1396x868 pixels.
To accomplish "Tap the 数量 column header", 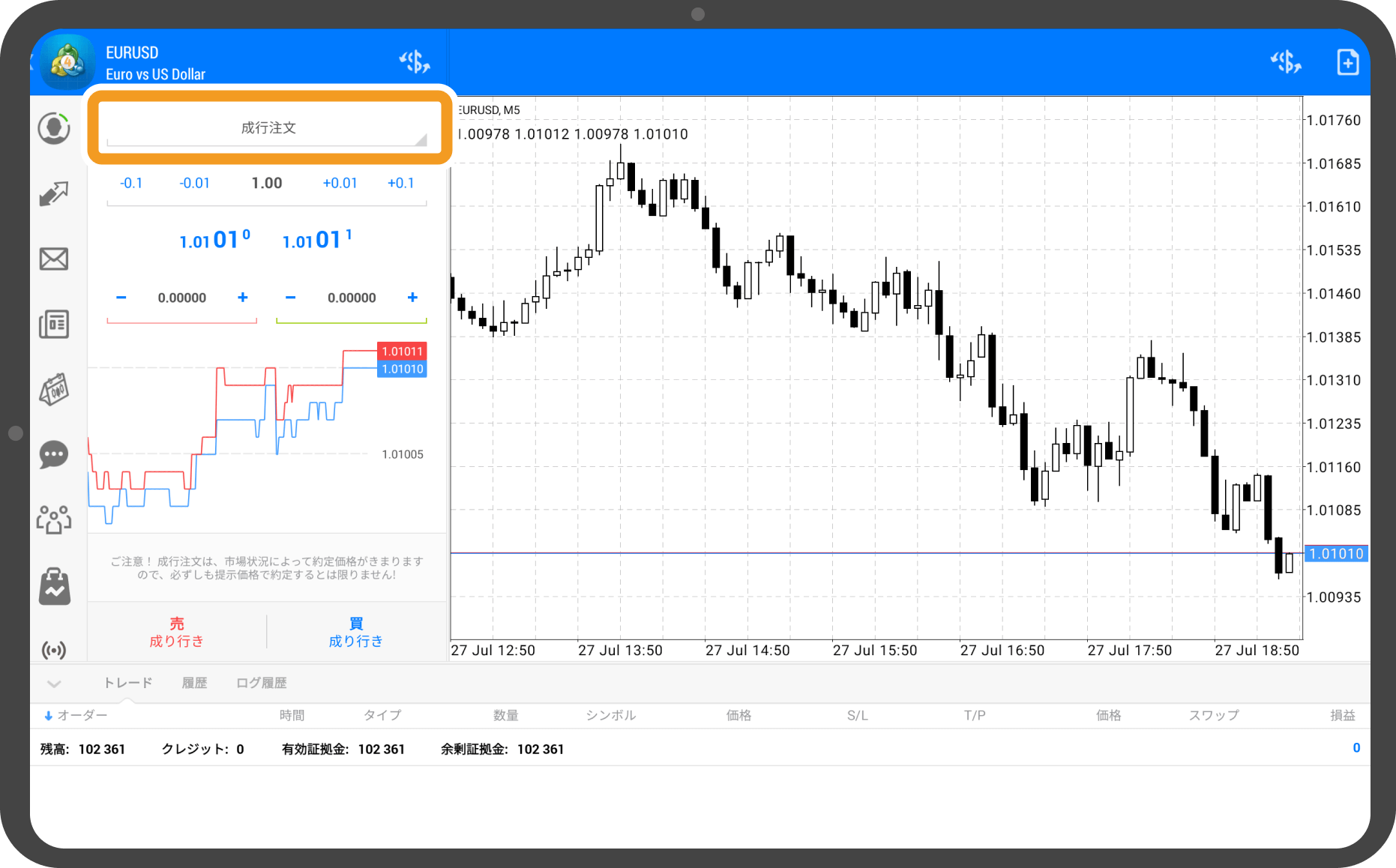I will click(506, 715).
